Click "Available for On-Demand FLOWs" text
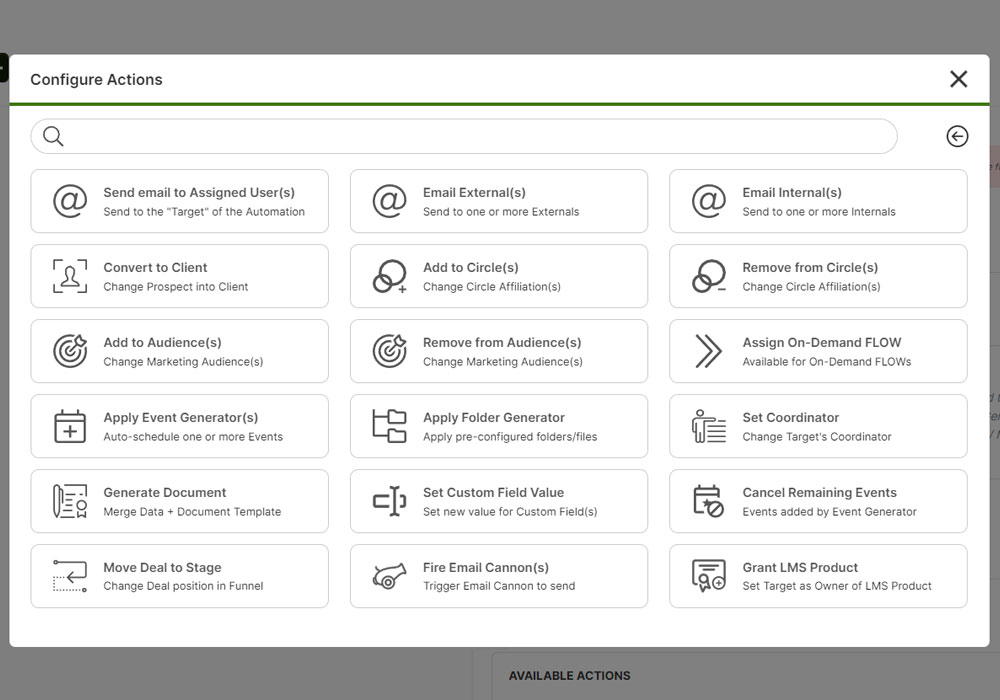The width and height of the screenshot is (1000, 700). pyautogui.click(x=827, y=361)
